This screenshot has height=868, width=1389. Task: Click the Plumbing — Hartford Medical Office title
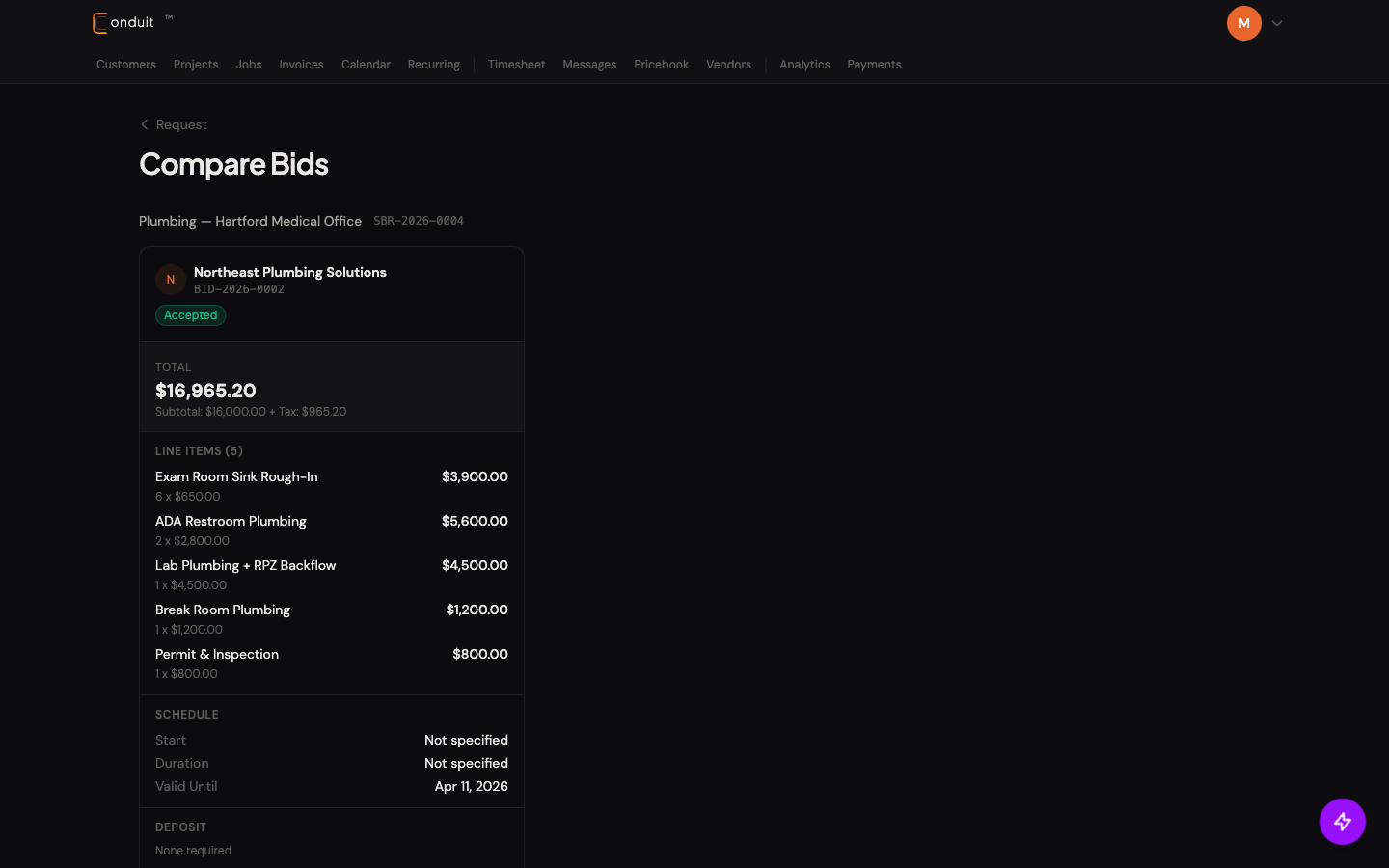[250, 221]
